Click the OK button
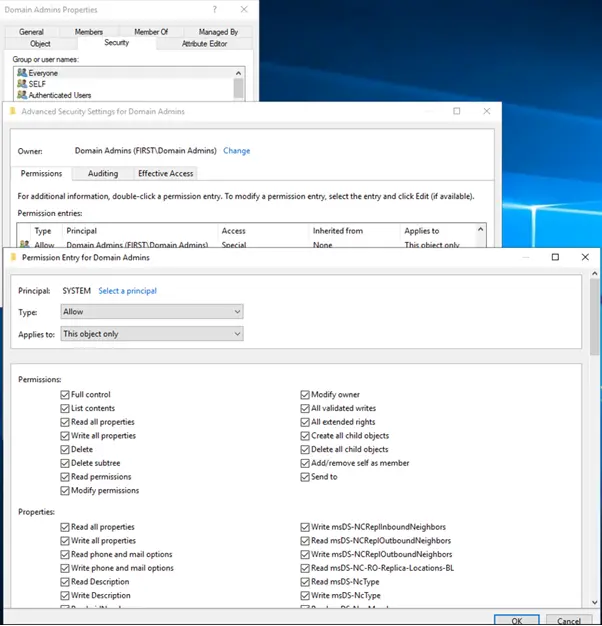Image resolution: width=602 pixels, height=626 pixels. (517, 620)
